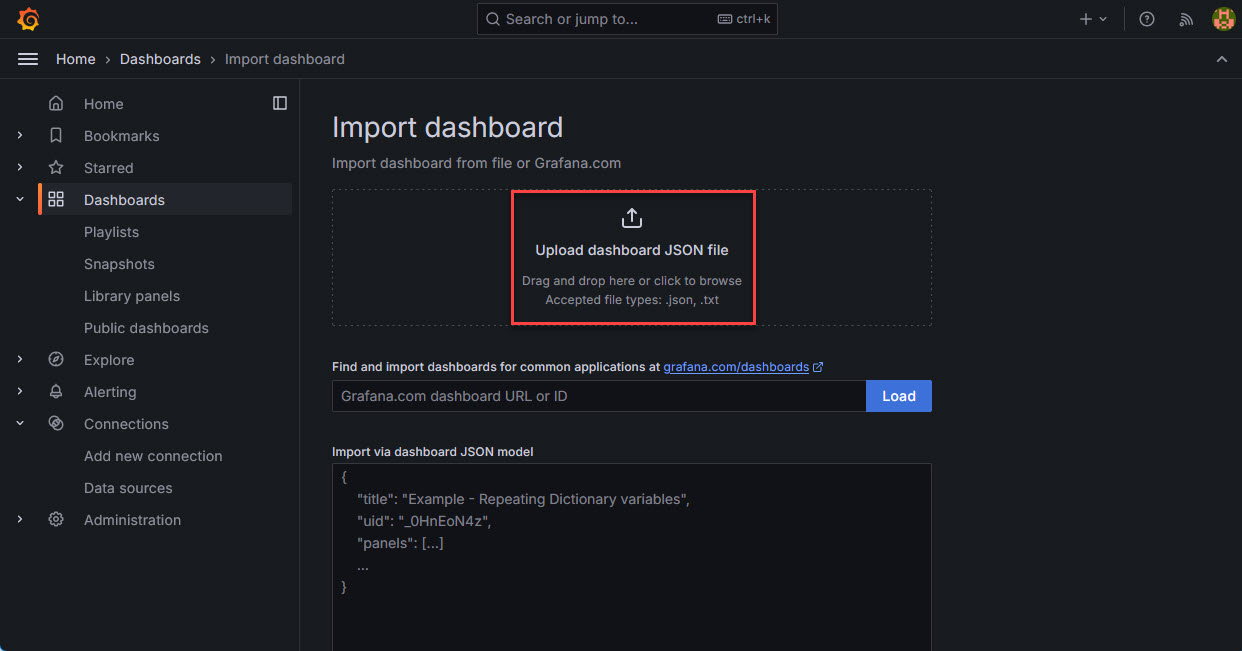The image size is (1242, 651).
Task: Open the plus create-new dropdown
Action: 1094,18
